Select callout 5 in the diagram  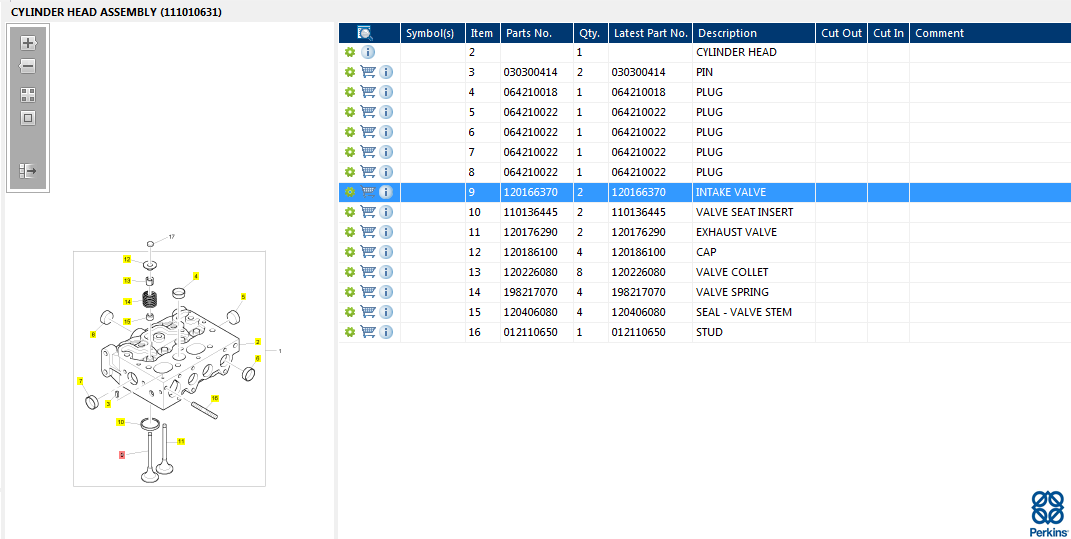point(243,296)
